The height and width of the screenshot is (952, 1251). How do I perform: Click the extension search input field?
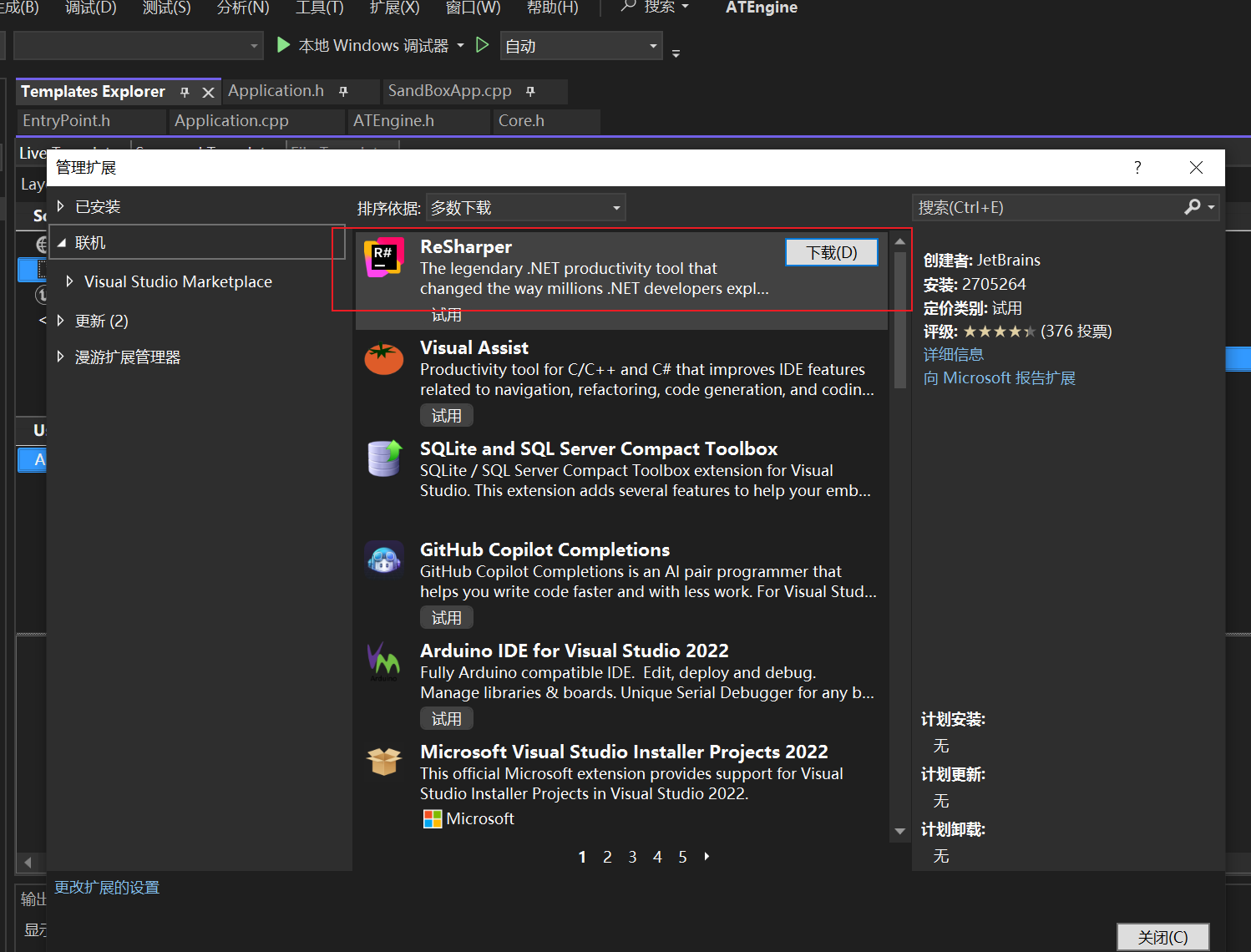[1047, 207]
